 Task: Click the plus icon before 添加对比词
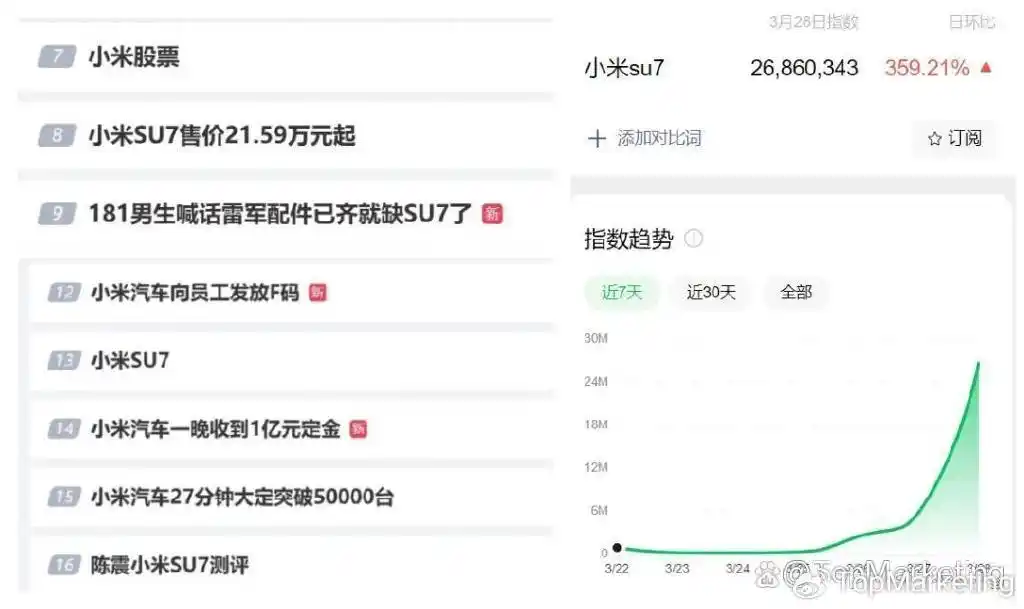pyautogui.click(x=598, y=140)
